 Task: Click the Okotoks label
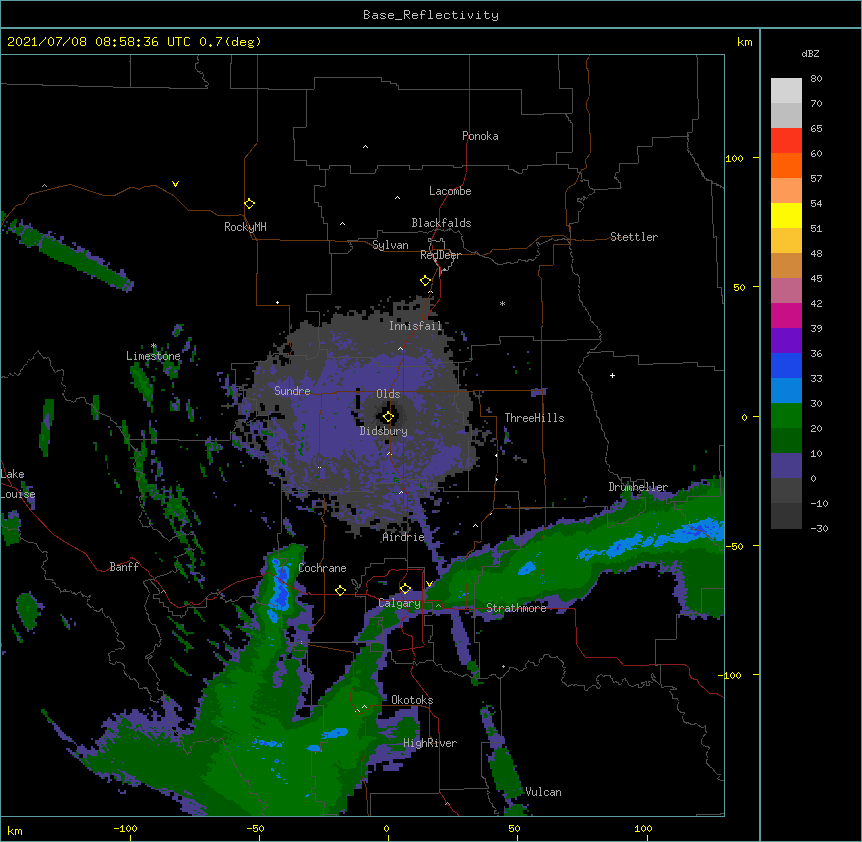pos(412,700)
